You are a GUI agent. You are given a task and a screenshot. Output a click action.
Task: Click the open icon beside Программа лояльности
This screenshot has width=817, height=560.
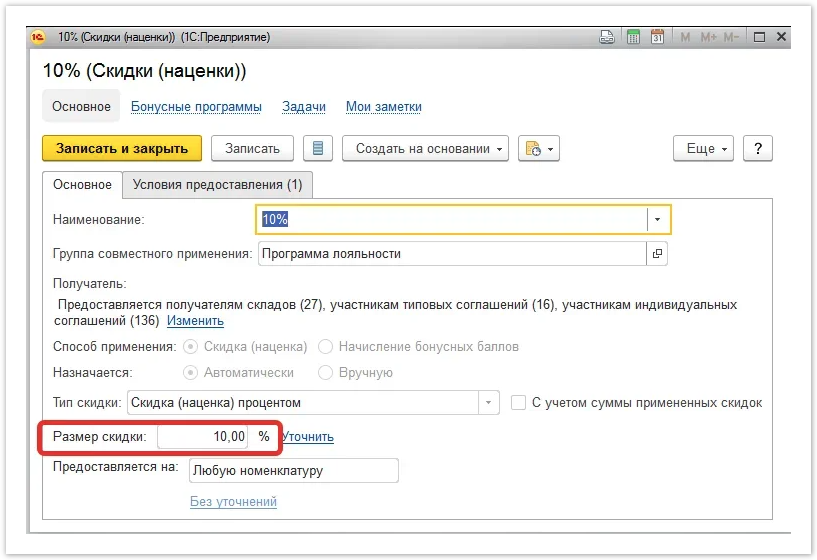click(657, 254)
